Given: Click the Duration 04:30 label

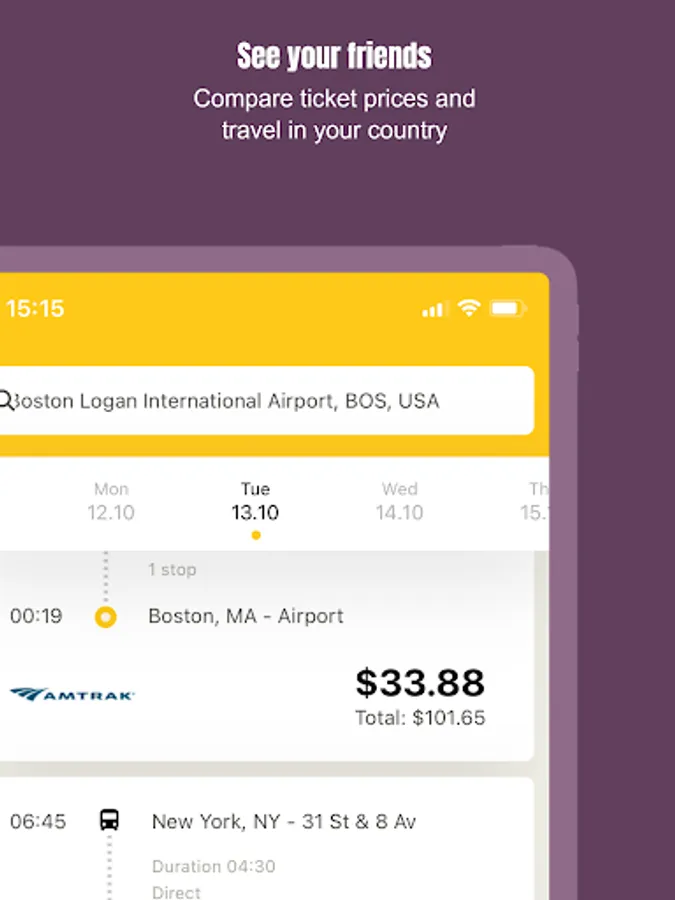Looking at the screenshot, I should [214, 866].
